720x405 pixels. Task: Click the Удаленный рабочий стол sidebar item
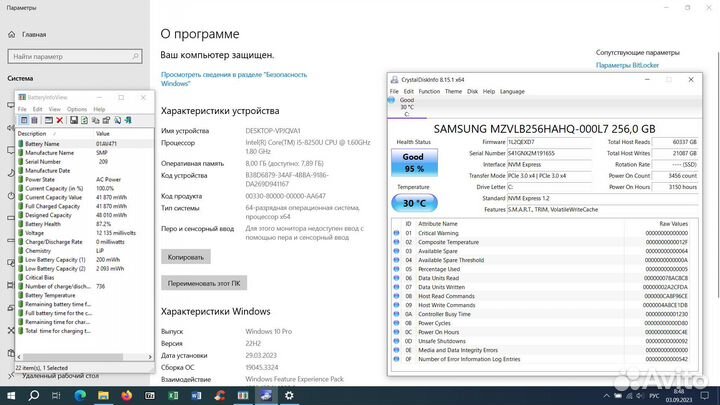[x=60, y=376]
